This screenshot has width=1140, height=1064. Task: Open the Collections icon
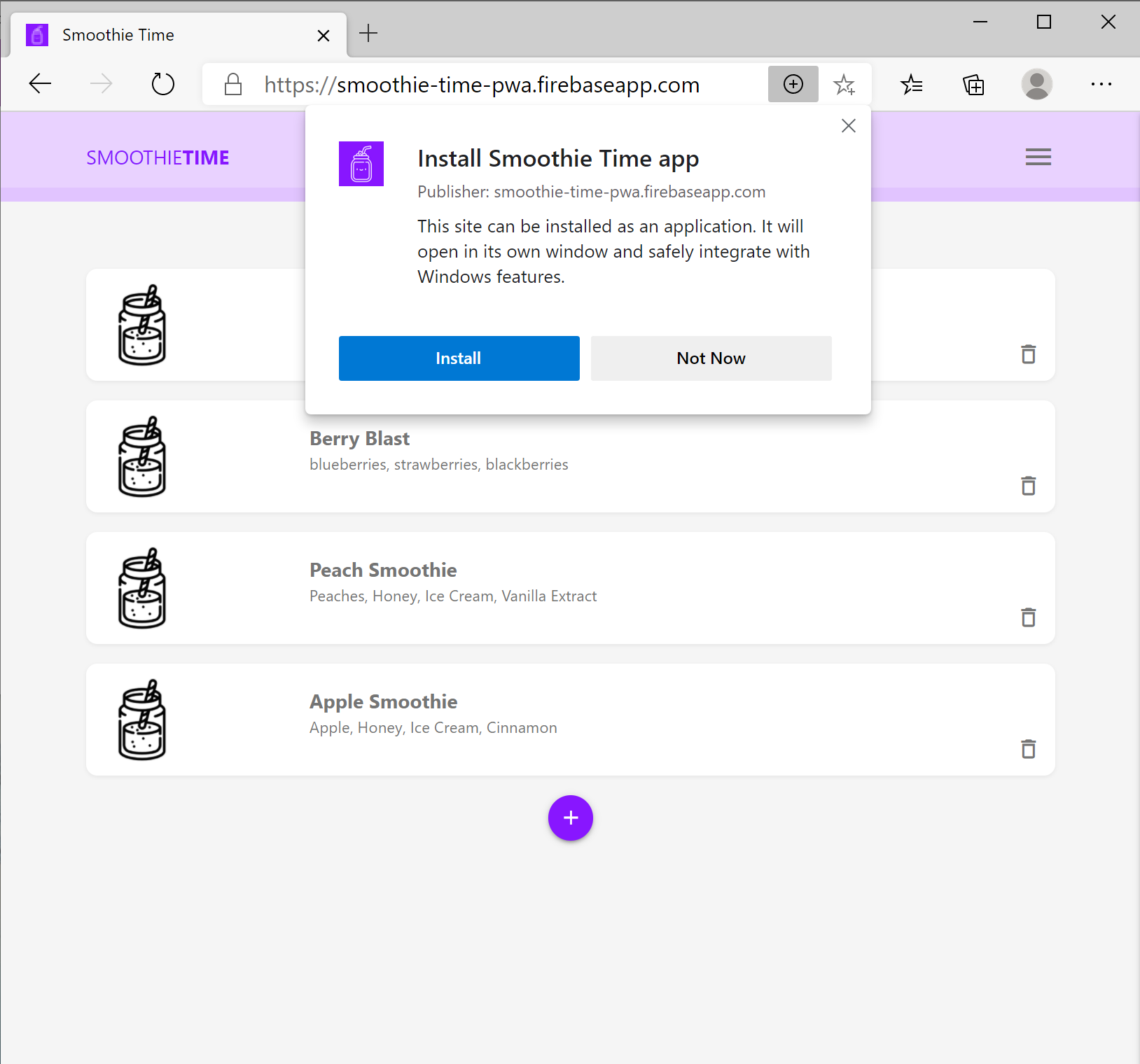click(973, 85)
